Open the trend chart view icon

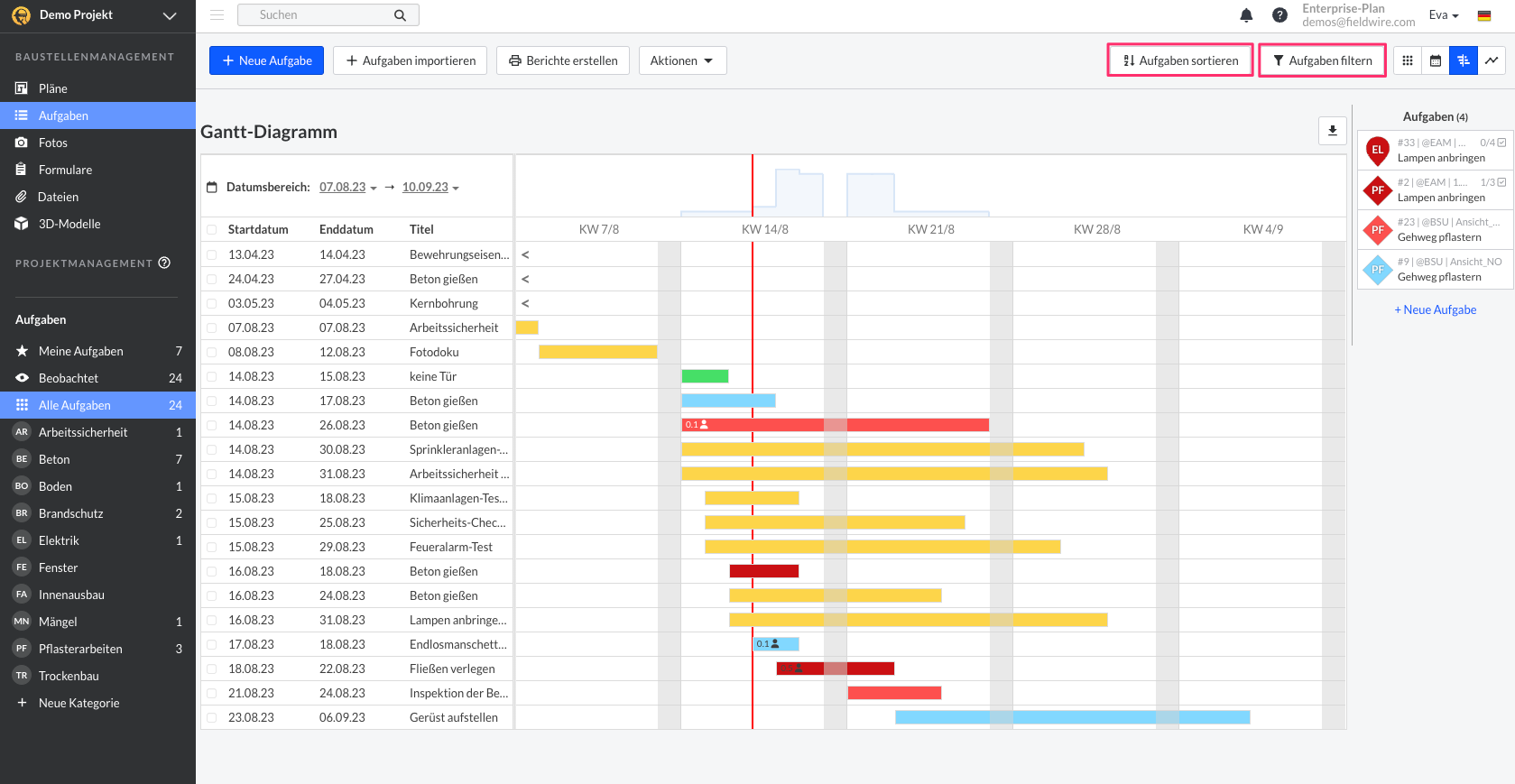(1492, 60)
